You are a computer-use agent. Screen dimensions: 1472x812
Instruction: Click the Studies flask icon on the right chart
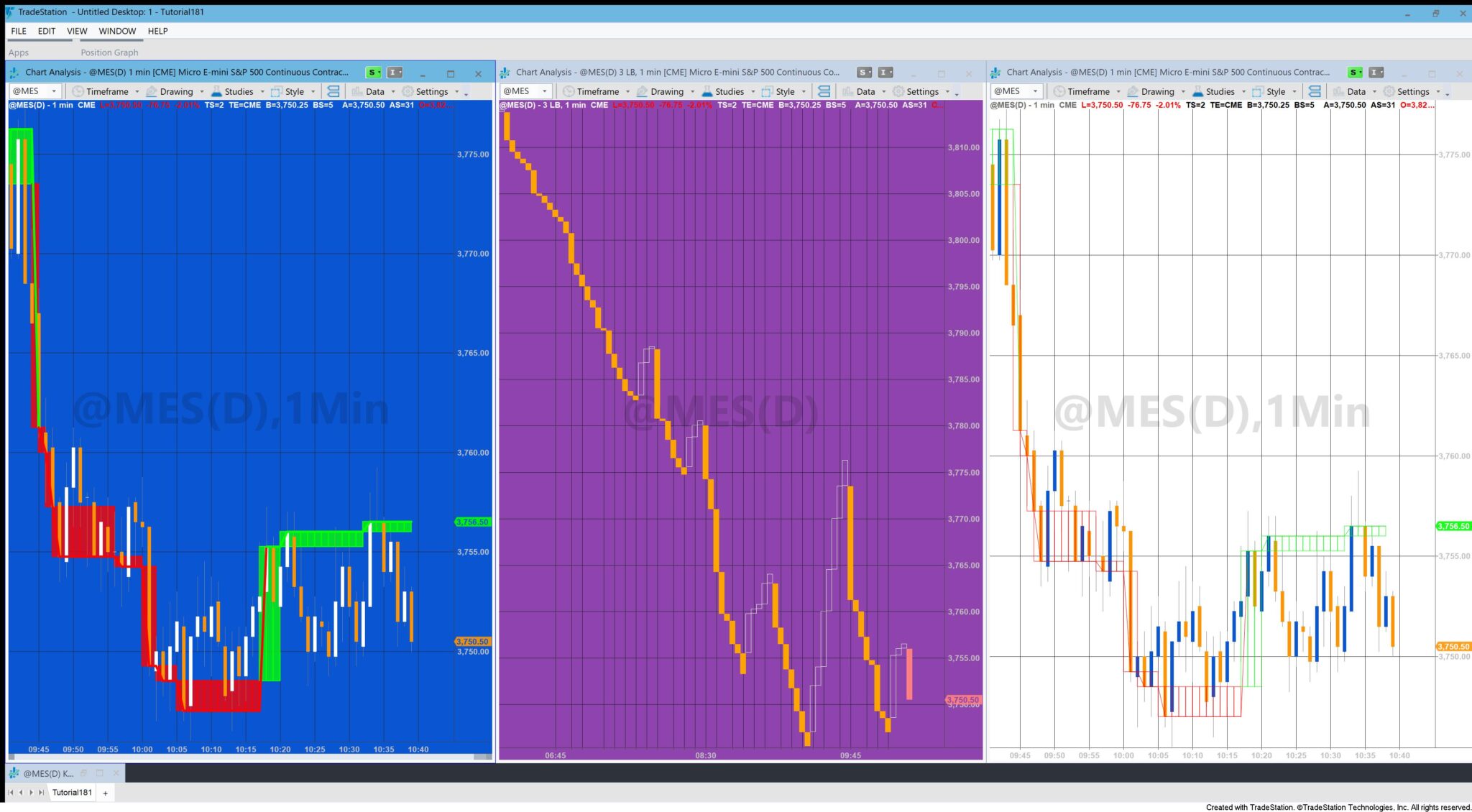pos(1199,91)
